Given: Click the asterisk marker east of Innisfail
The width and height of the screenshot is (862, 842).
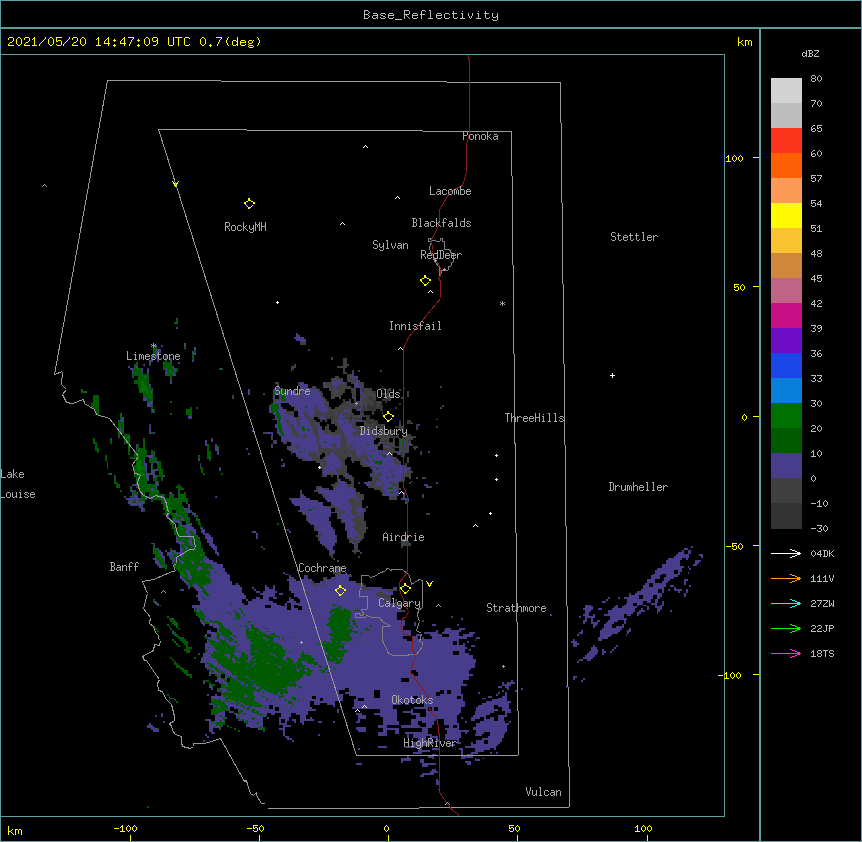Looking at the screenshot, I should click(x=502, y=303).
